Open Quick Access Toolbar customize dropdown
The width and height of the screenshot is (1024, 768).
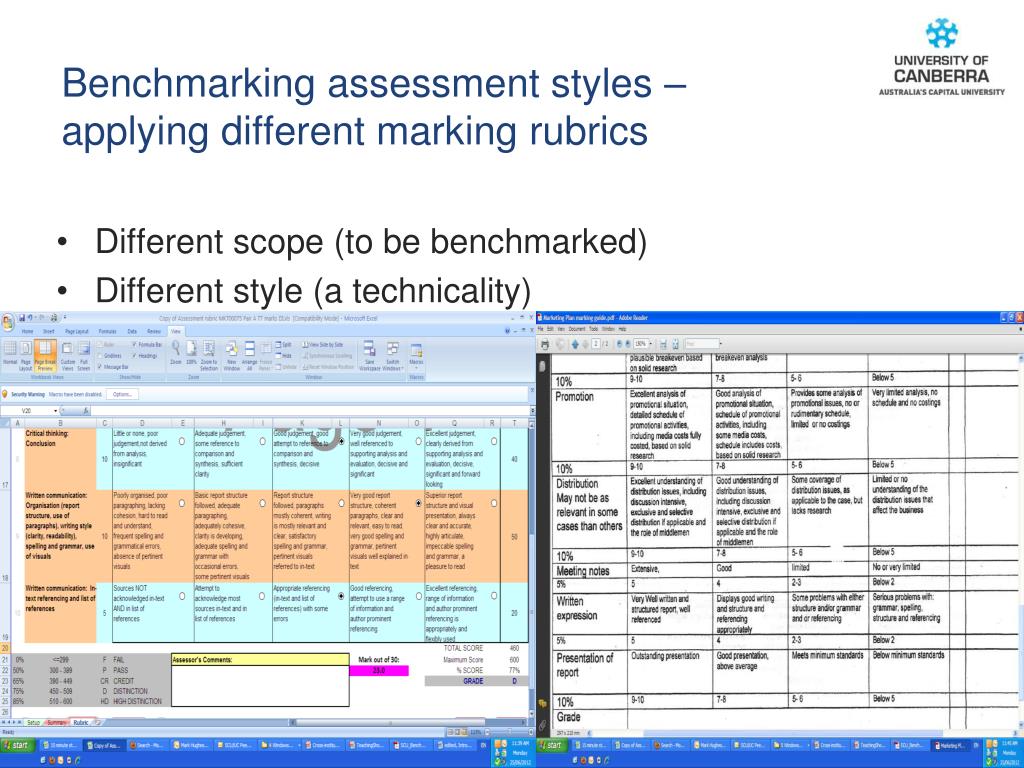[x=65, y=318]
